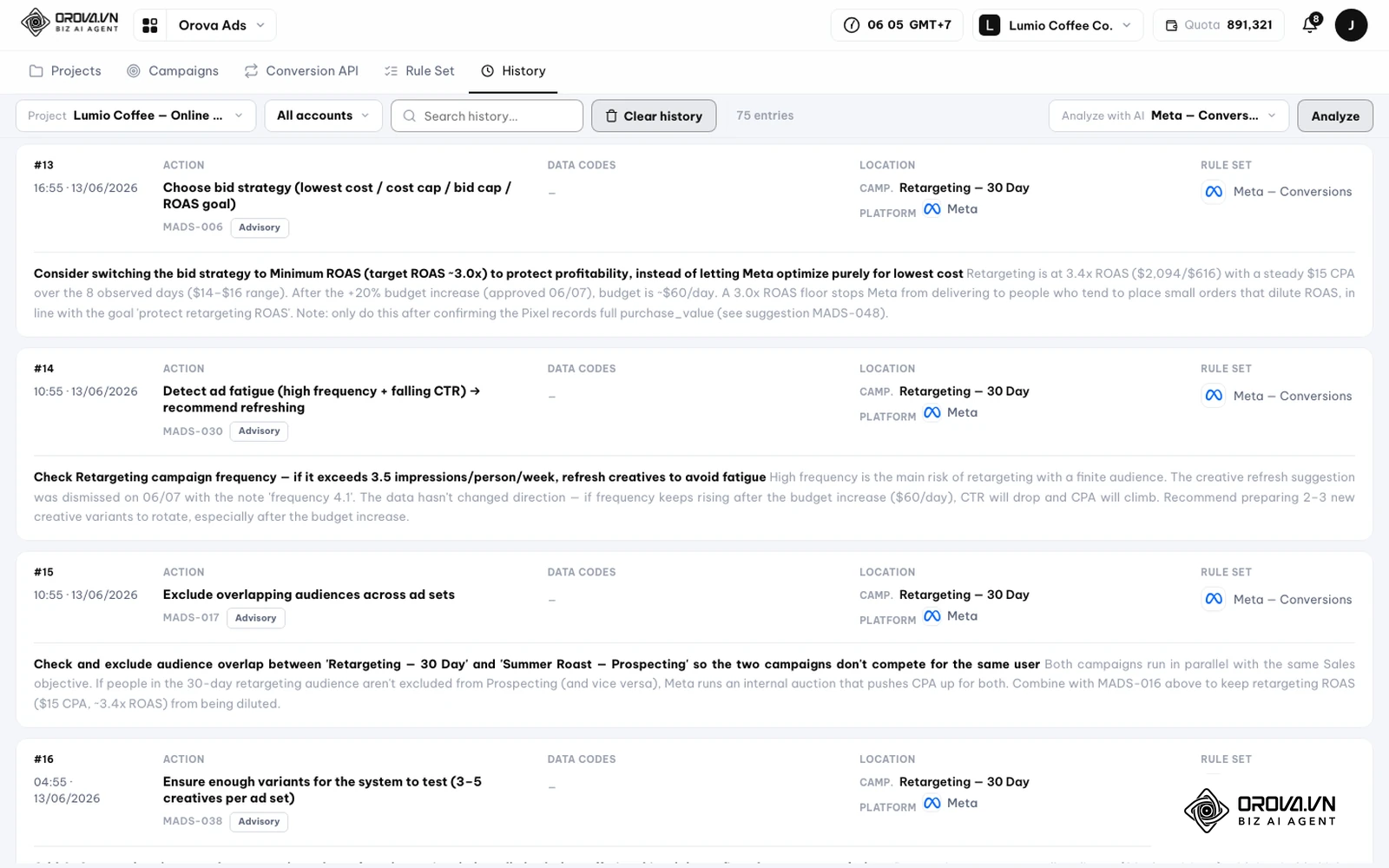The height and width of the screenshot is (868, 1389).
Task: Click the app grid icon next to Orova Ads
Action: point(150,25)
